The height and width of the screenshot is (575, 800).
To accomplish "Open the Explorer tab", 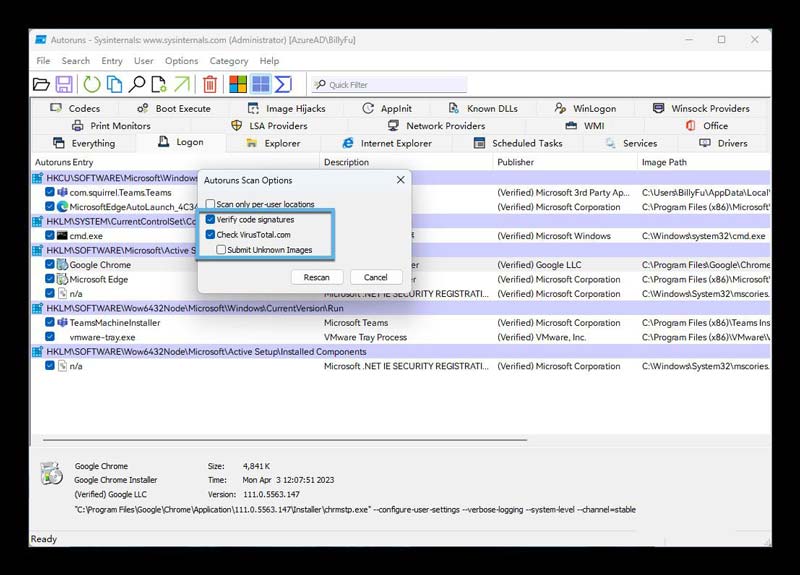I will (x=273, y=143).
